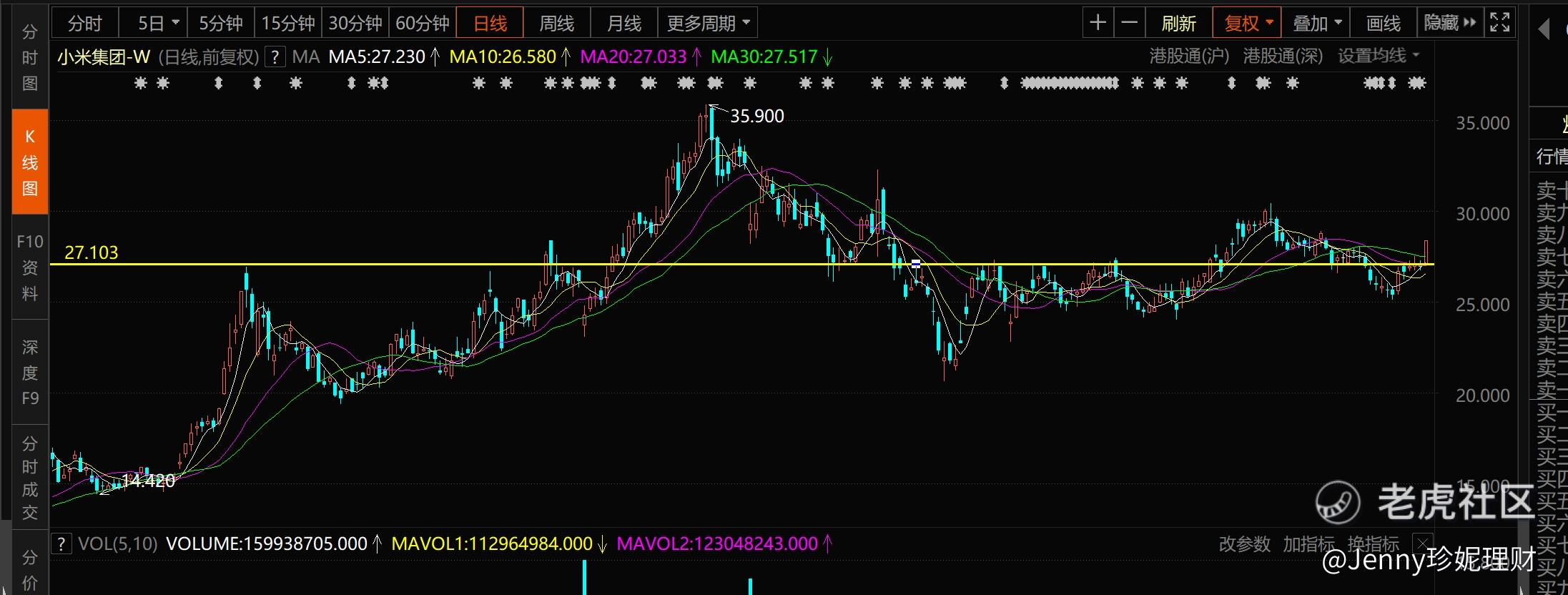Viewport: 1568px width, 595px height.
Task: Click the (日线,前复权) chart mode label
Action: (x=208, y=56)
